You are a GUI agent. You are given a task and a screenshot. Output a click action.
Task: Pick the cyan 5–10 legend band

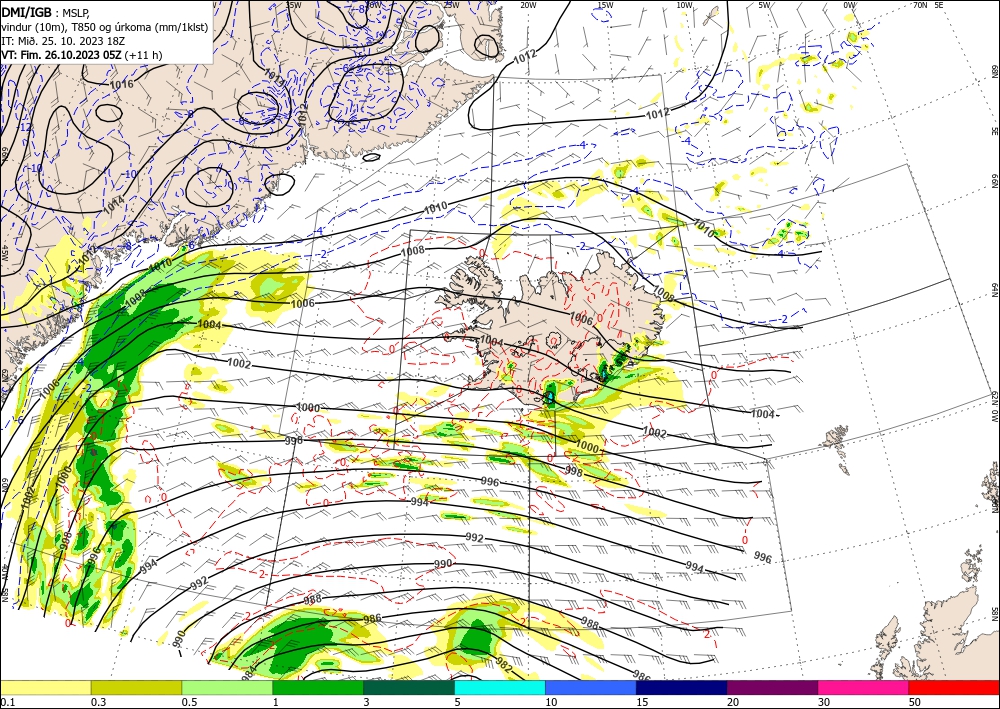(500, 687)
